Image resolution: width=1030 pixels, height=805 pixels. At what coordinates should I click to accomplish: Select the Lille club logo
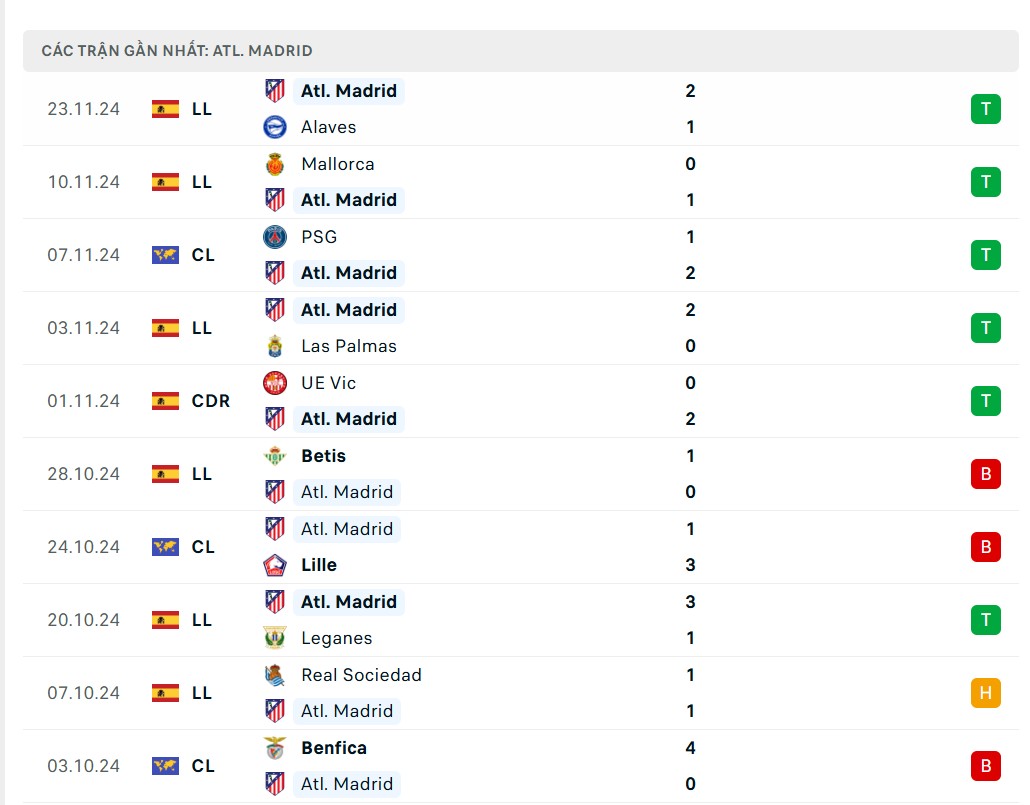point(274,565)
